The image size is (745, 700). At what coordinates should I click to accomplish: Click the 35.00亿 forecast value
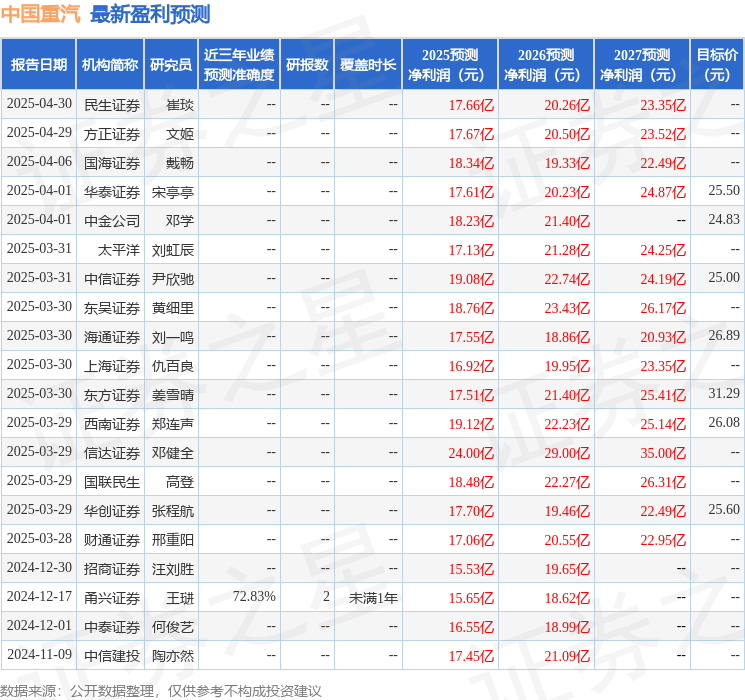pos(663,453)
